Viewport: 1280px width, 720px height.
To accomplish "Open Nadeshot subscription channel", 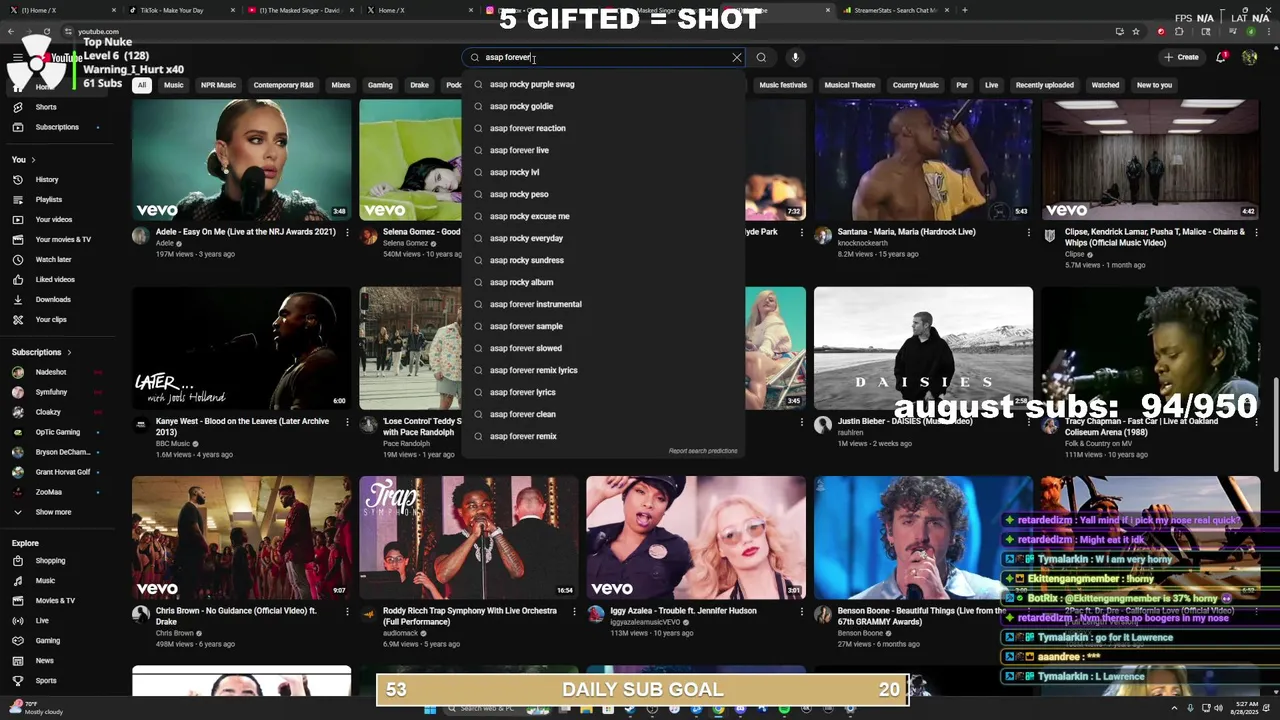I will 58,372.
